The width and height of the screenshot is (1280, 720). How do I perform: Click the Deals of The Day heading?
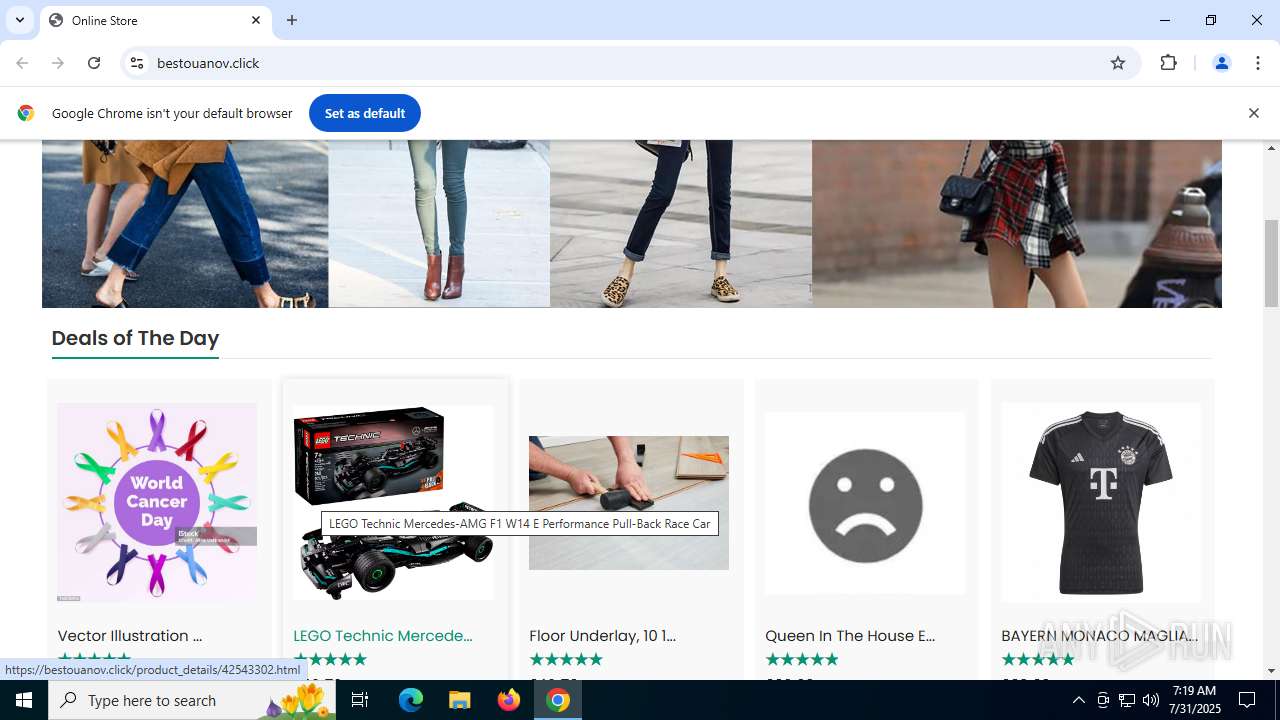click(x=135, y=338)
